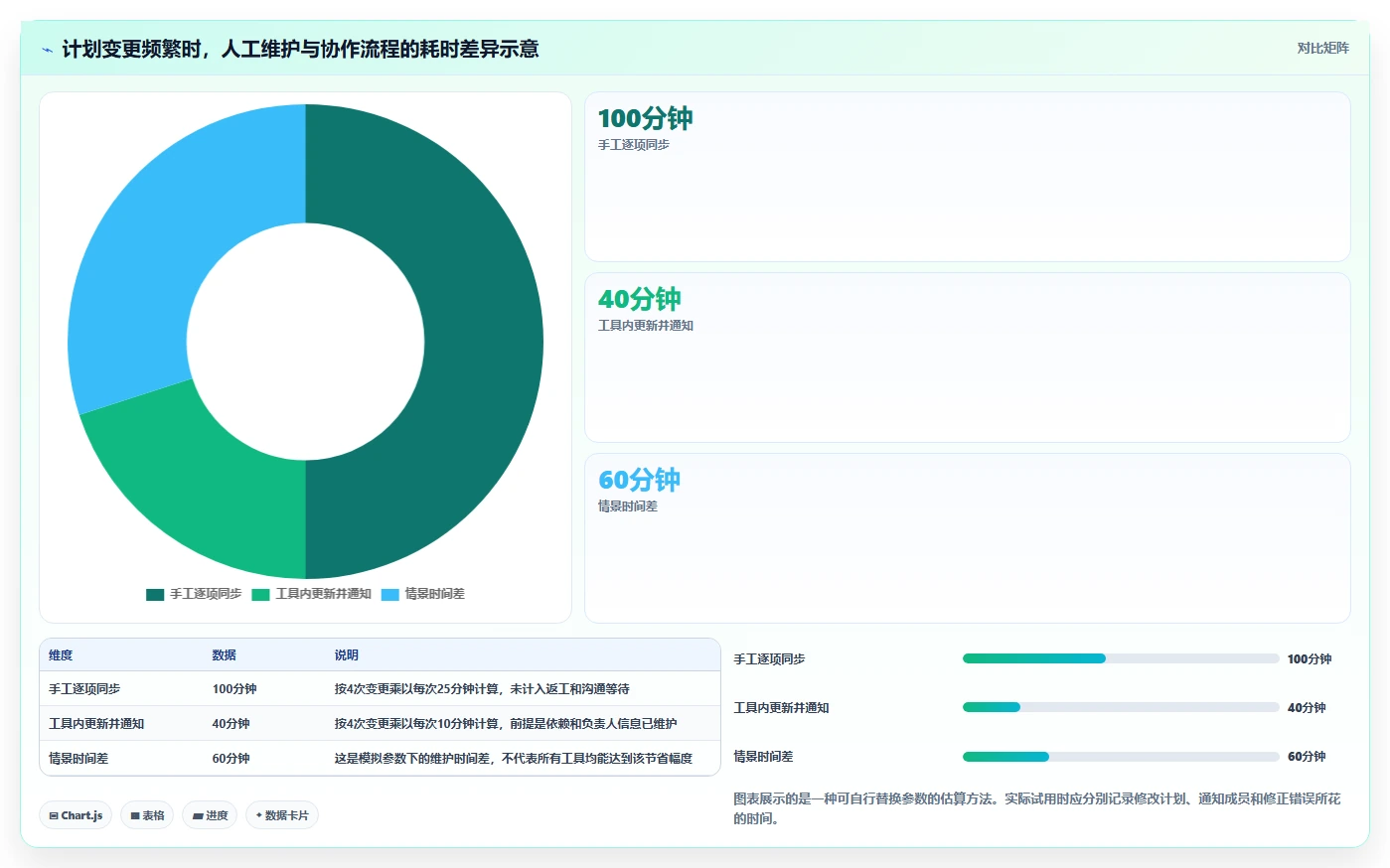Toggle the 工具内更新并通知 legend item
Screen dimensions: 1390x868
(x=311, y=594)
